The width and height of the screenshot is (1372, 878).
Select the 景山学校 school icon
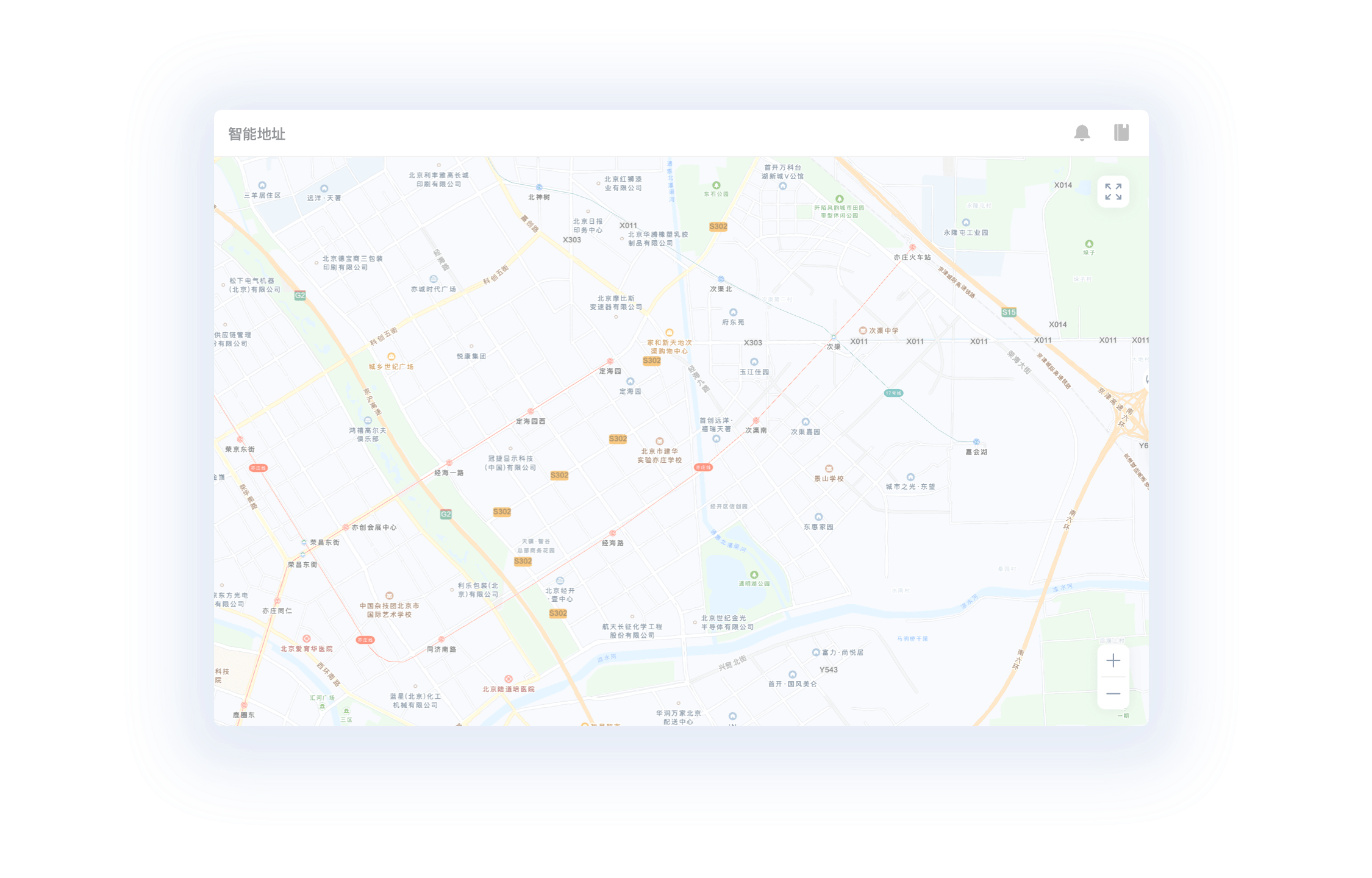[829, 469]
